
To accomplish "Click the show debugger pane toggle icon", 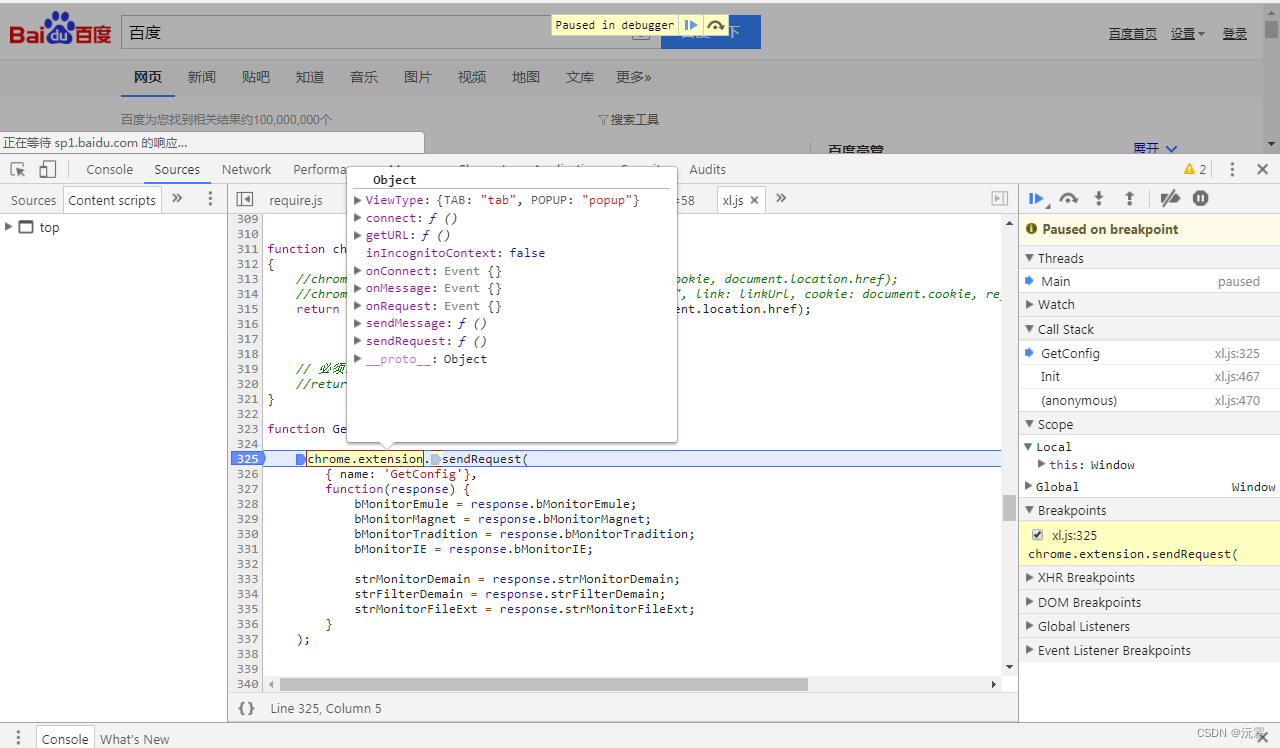I will [x=999, y=199].
